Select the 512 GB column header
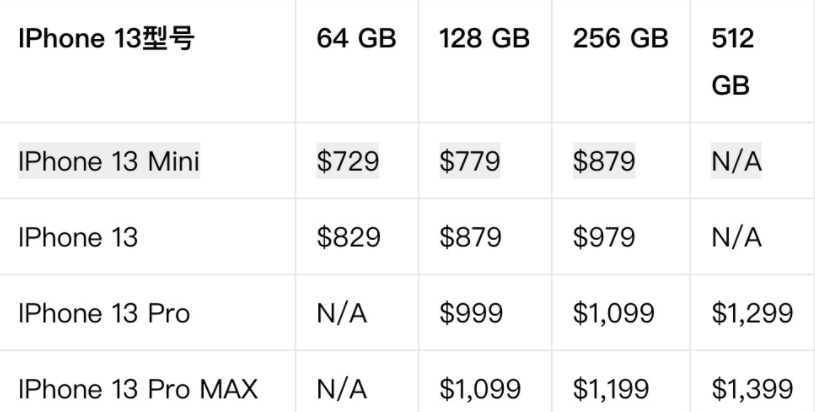 pos(732,61)
